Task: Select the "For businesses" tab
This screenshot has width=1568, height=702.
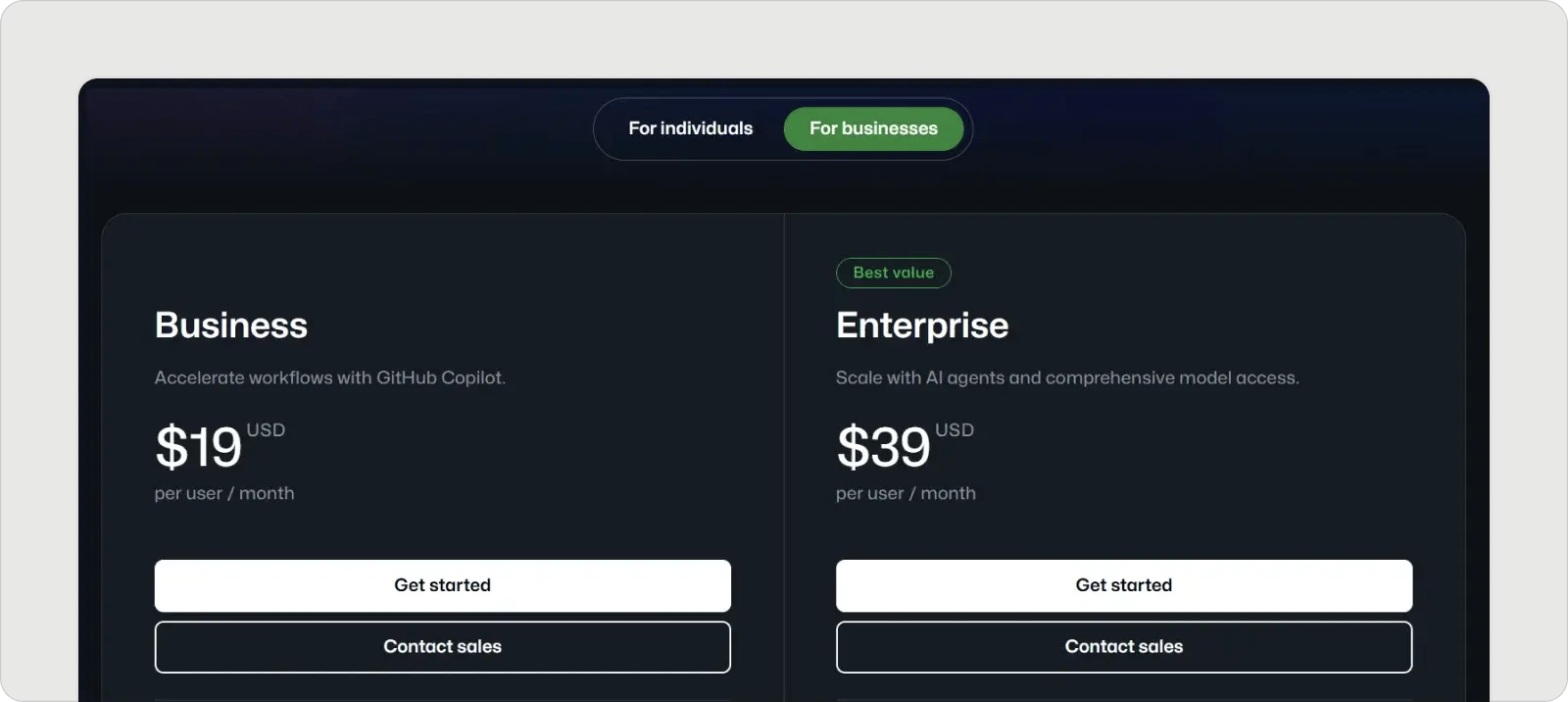Action: tap(873, 128)
